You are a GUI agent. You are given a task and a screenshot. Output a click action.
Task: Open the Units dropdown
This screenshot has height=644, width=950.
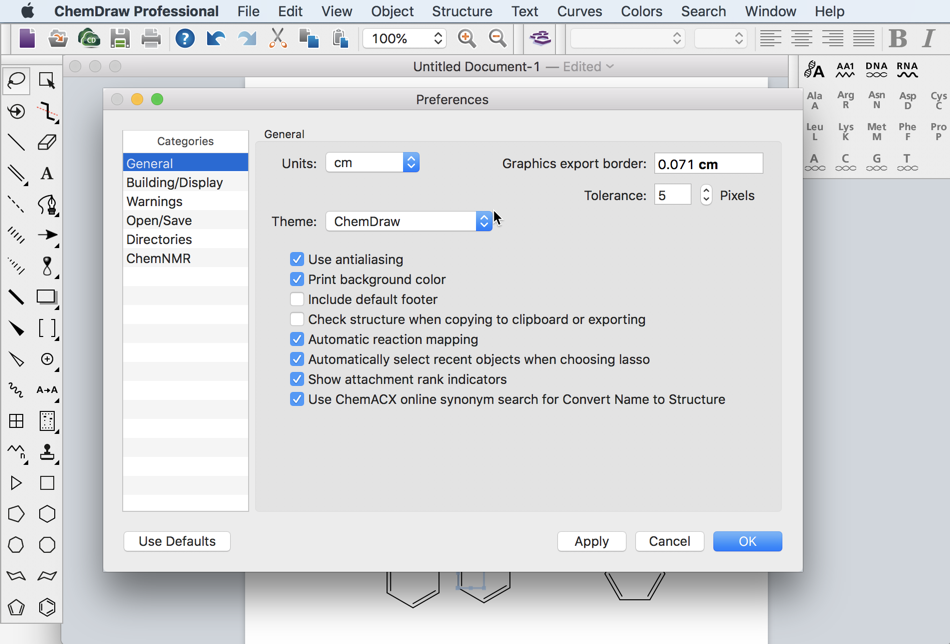coord(372,161)
